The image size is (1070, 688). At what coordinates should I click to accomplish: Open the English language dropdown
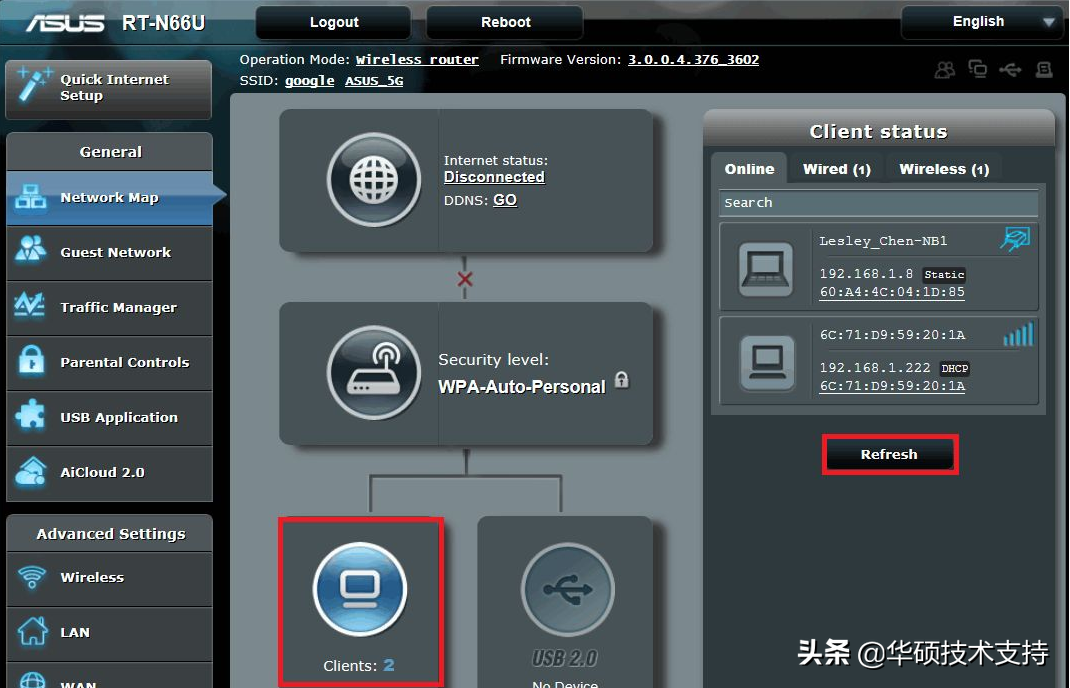982,23
